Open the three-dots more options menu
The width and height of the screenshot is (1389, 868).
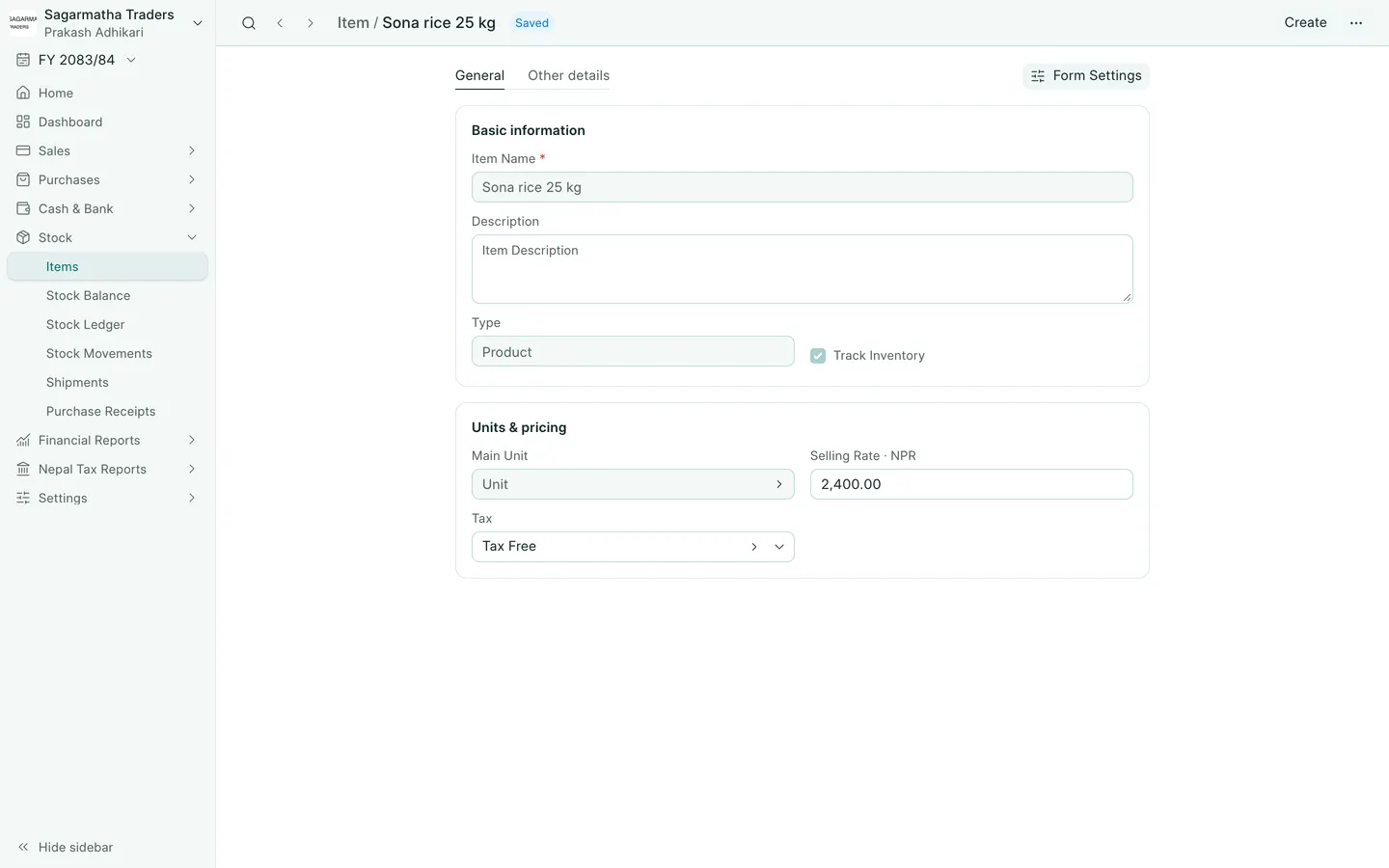click(x=1356, y=23)
